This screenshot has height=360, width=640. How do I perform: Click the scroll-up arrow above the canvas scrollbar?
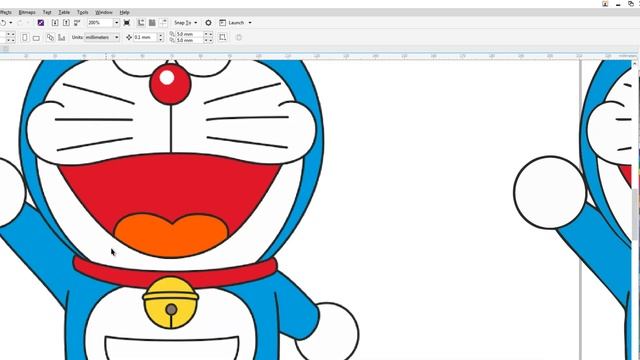634,64
